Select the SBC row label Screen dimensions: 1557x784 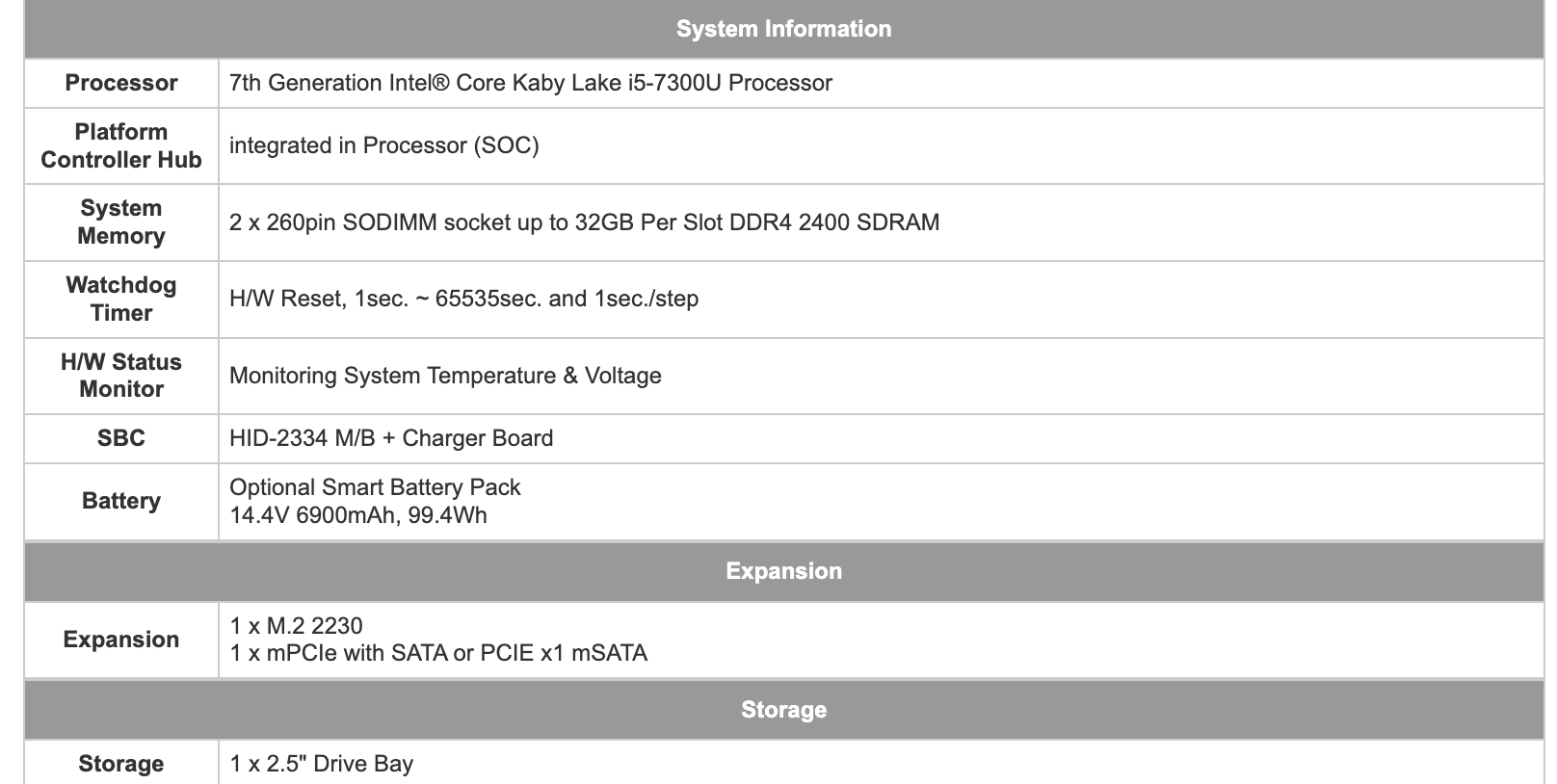coord(121,438)
